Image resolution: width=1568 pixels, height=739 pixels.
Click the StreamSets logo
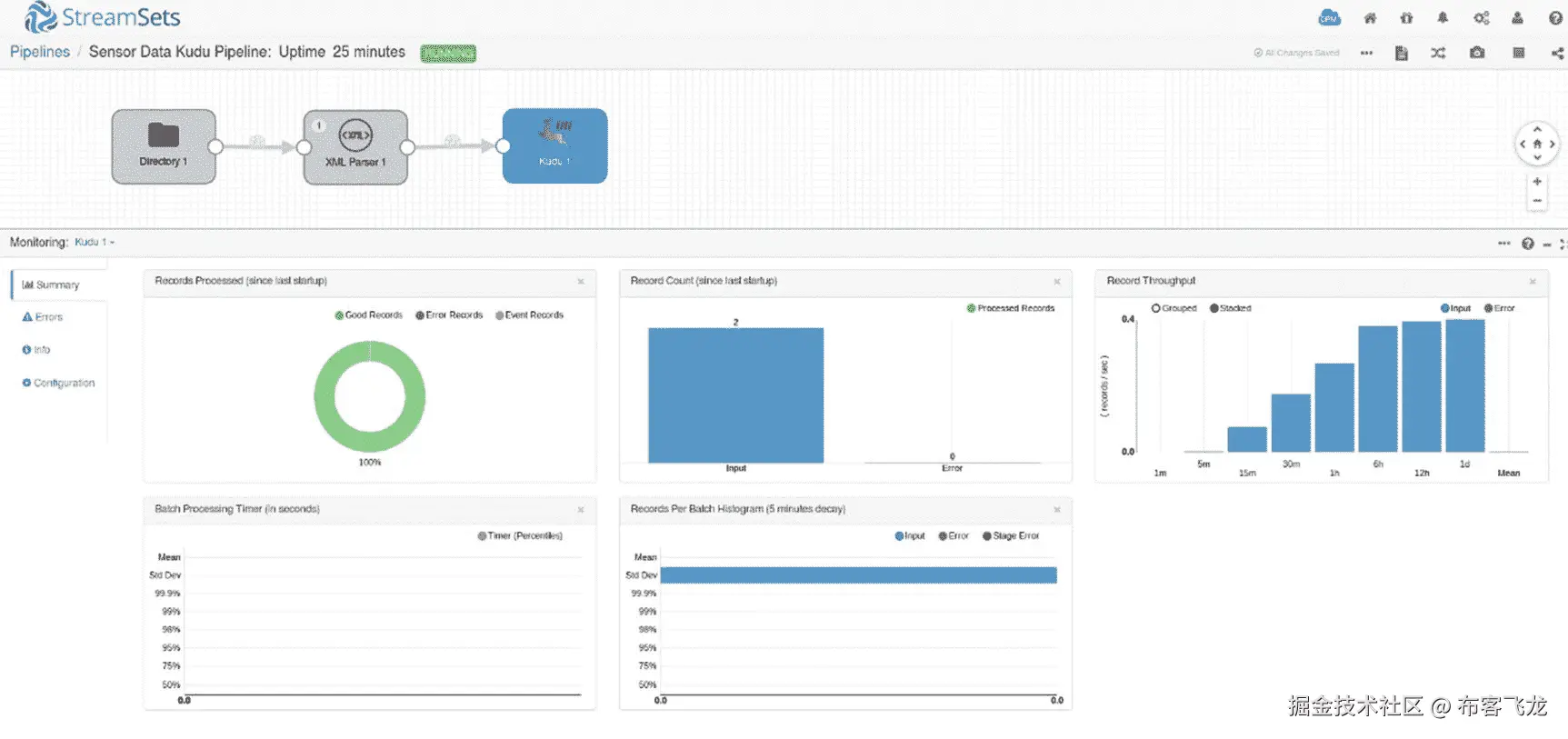click(x=103, y=17)
